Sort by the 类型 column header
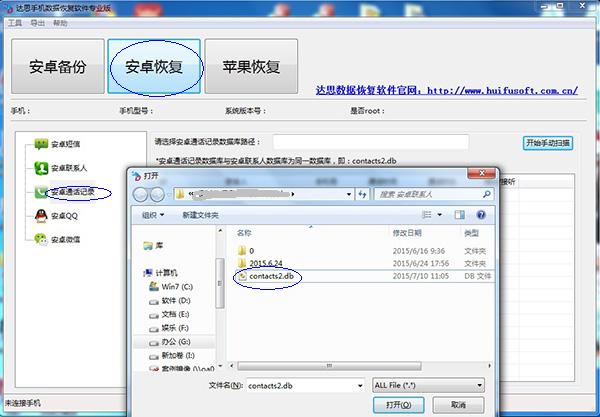The height and width of the screenshot is (417, 600). point(471,233)
